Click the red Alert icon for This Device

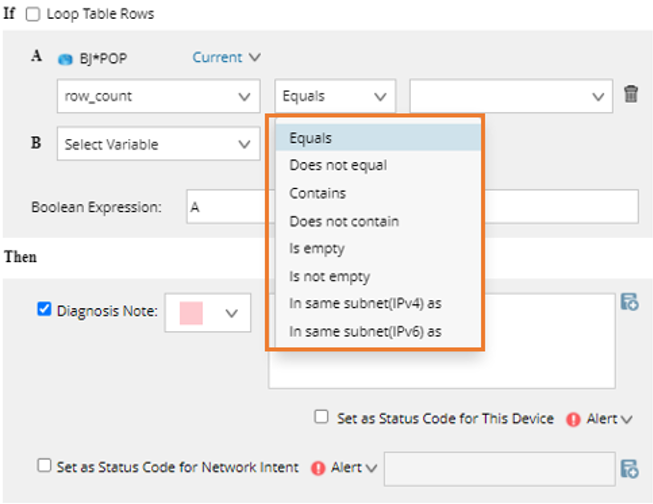tap(573, 419)
